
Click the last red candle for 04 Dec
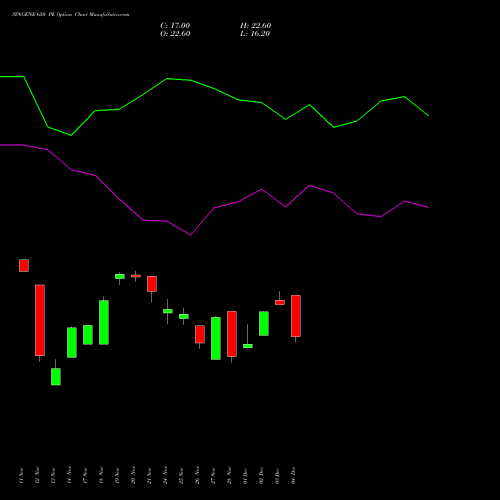(296, 316)
